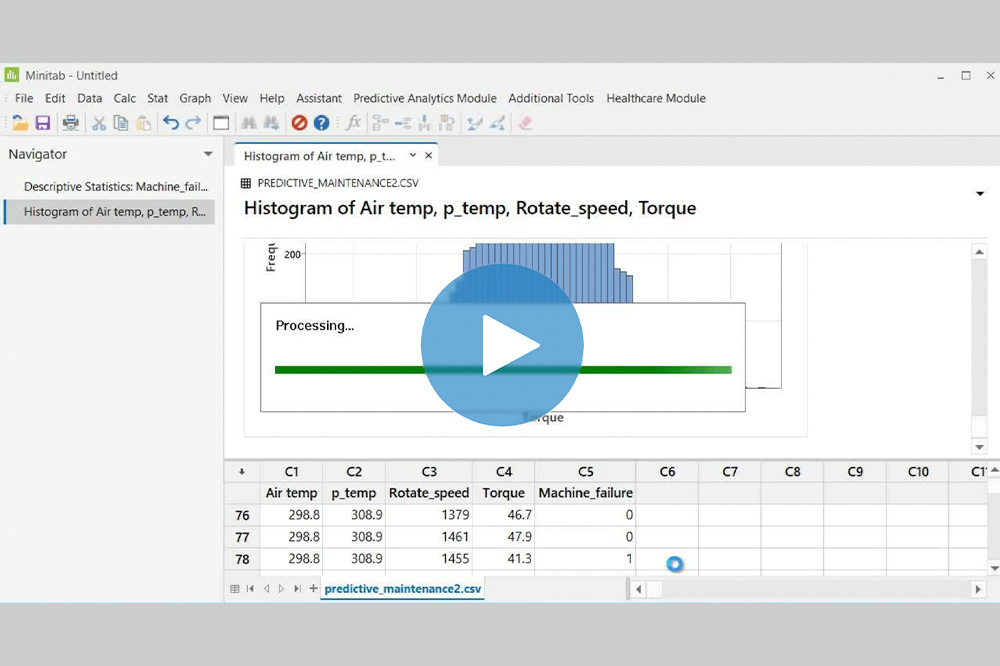
Task: Click the worksheet last-row navigation arrow
Action: click(297, 589)
